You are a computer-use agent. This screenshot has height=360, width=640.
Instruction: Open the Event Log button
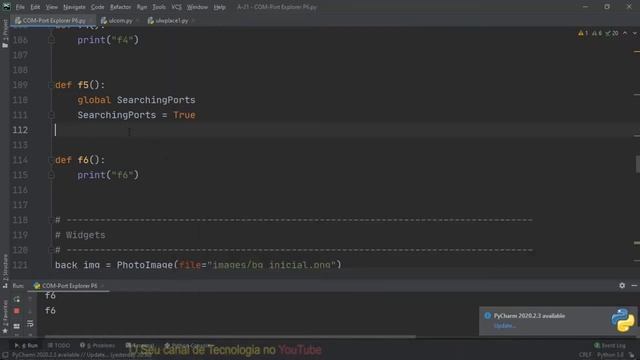[x=610, y=345]
